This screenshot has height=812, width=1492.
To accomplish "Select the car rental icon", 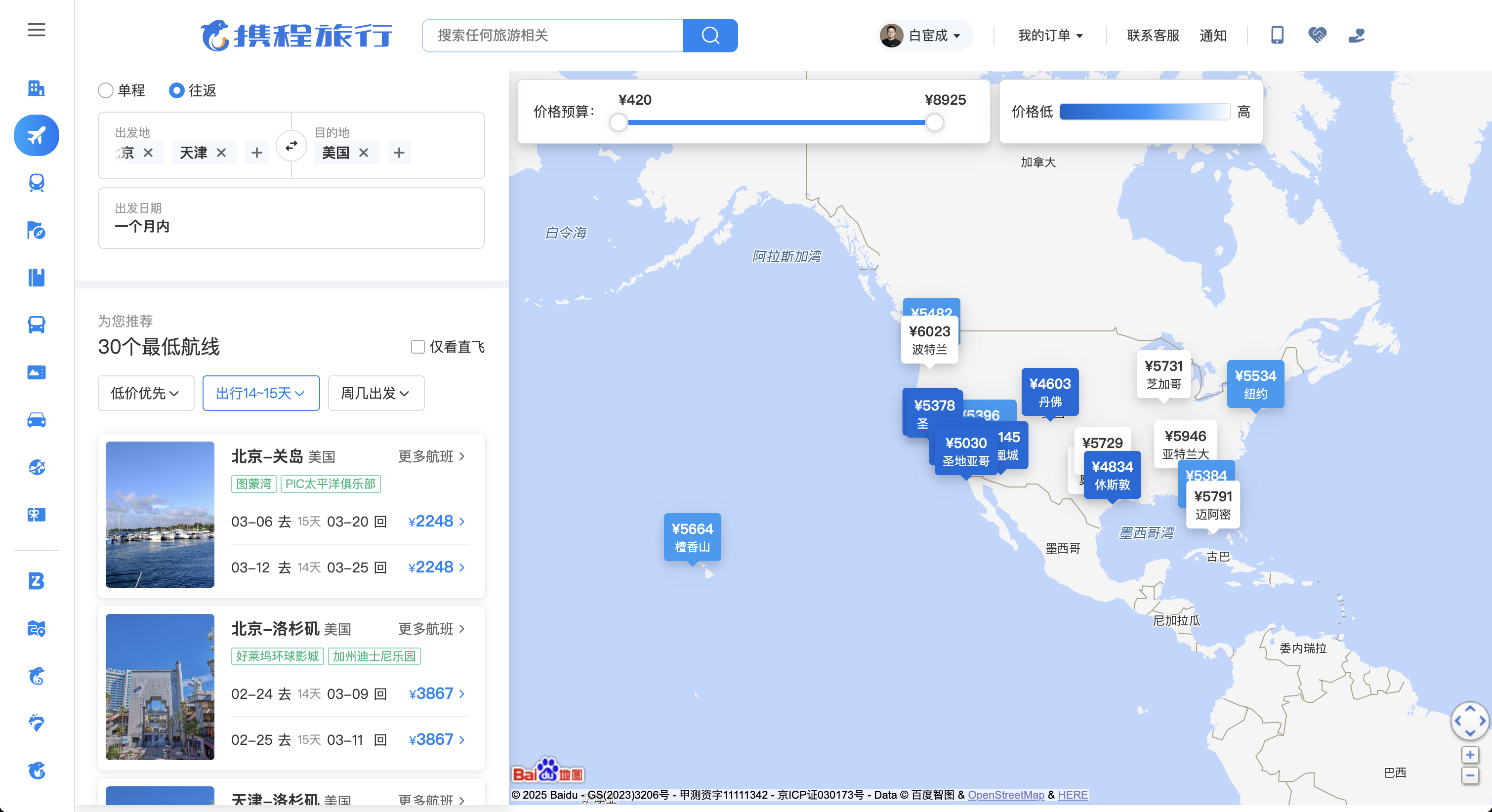I will (37, 419).
